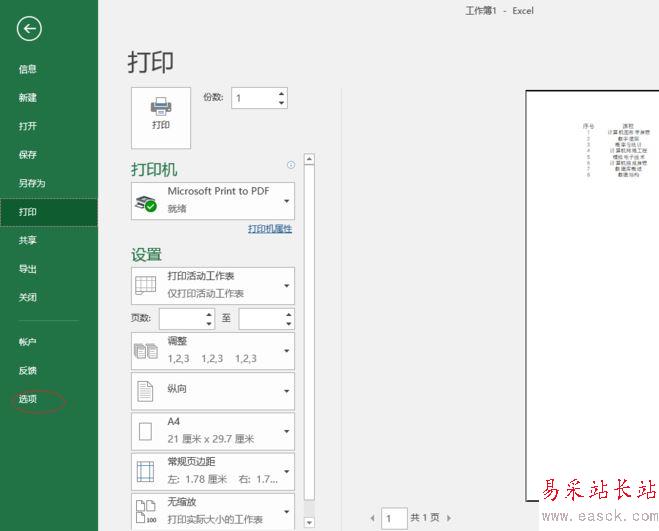Click the printer ready status icon
The width and height of the screenshot is (659, 531).
click(145, 204)
